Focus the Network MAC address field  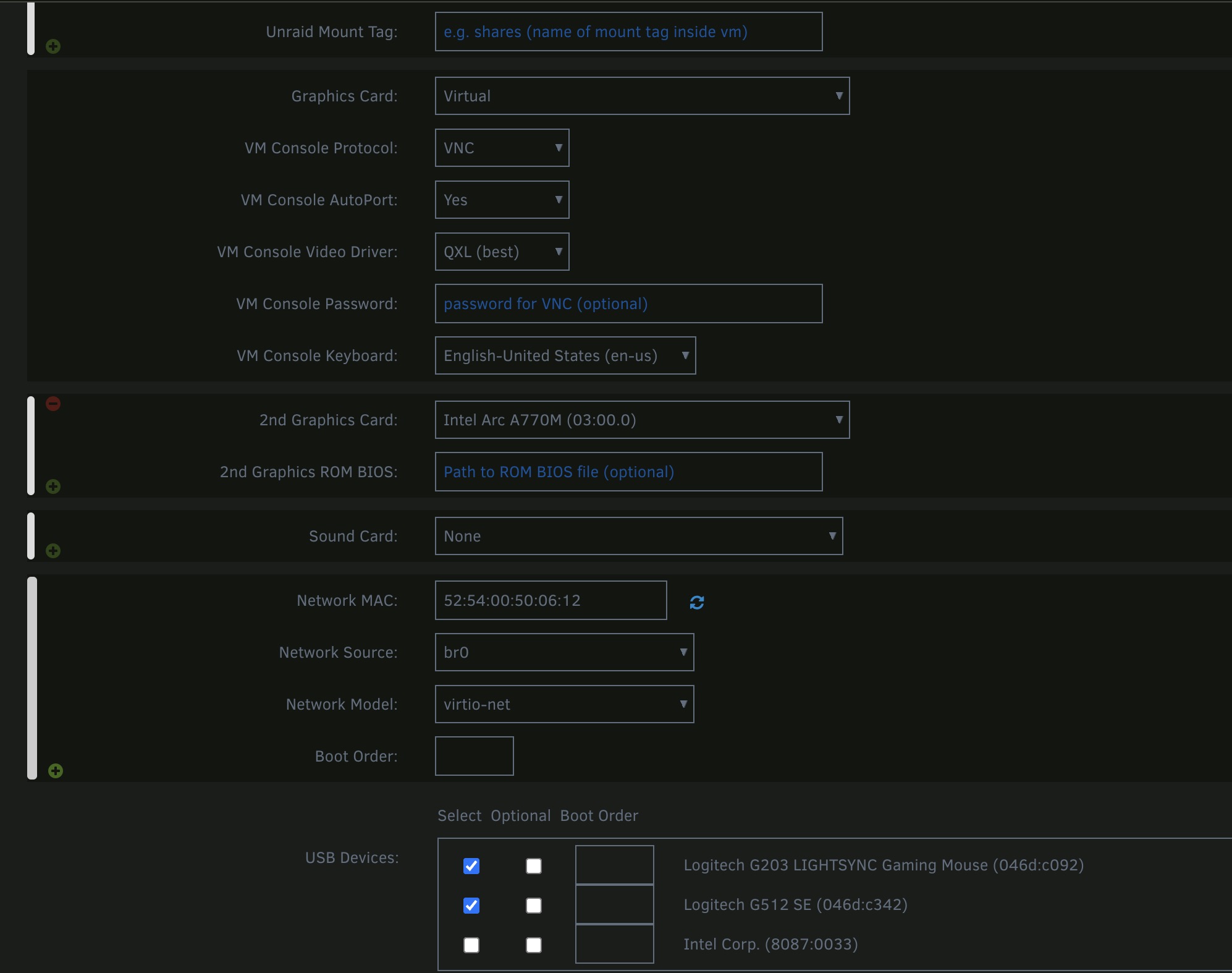(x=551, y=600)
